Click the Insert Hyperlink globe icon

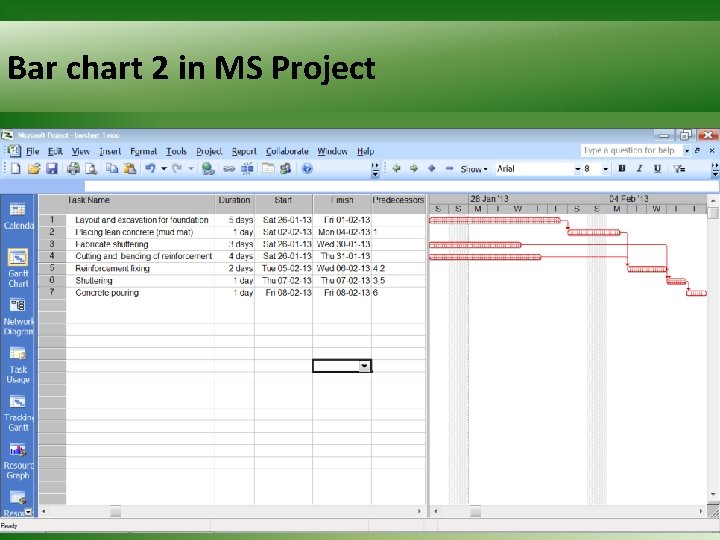tap(208, 169)
